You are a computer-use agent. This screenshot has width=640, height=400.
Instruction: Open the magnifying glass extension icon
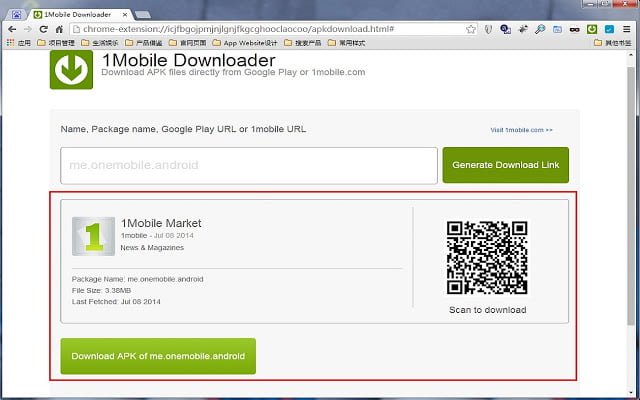pyautogui.click(x=540, y=29)
